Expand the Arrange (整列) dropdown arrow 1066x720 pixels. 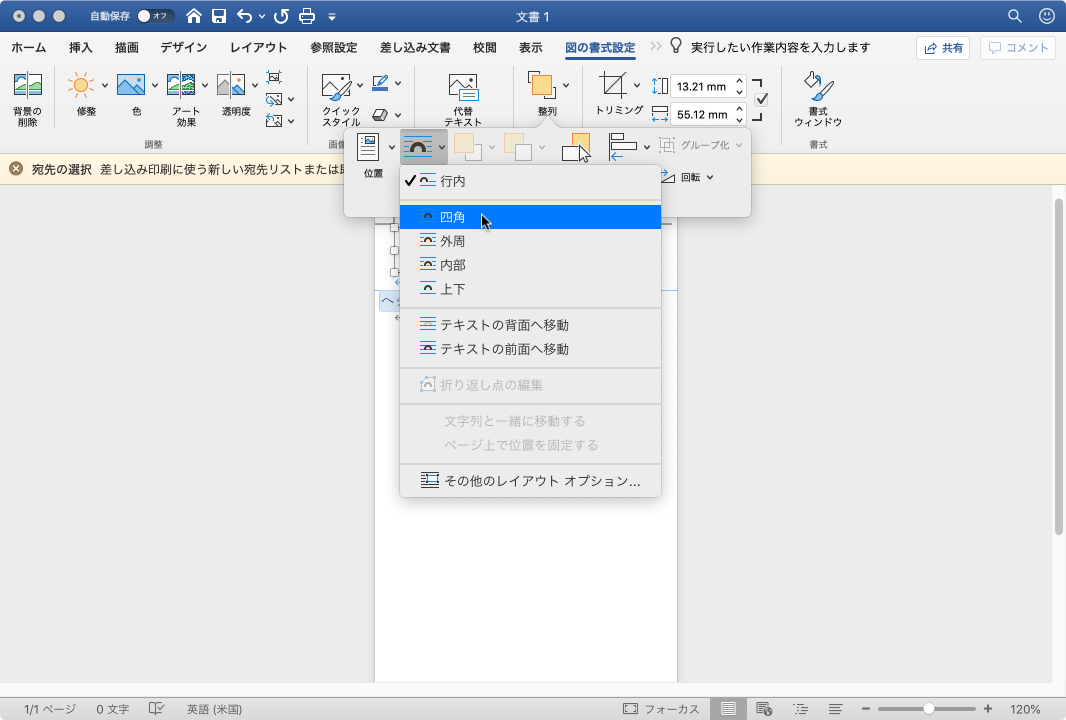pyautogui.click(x=566, y=86)
